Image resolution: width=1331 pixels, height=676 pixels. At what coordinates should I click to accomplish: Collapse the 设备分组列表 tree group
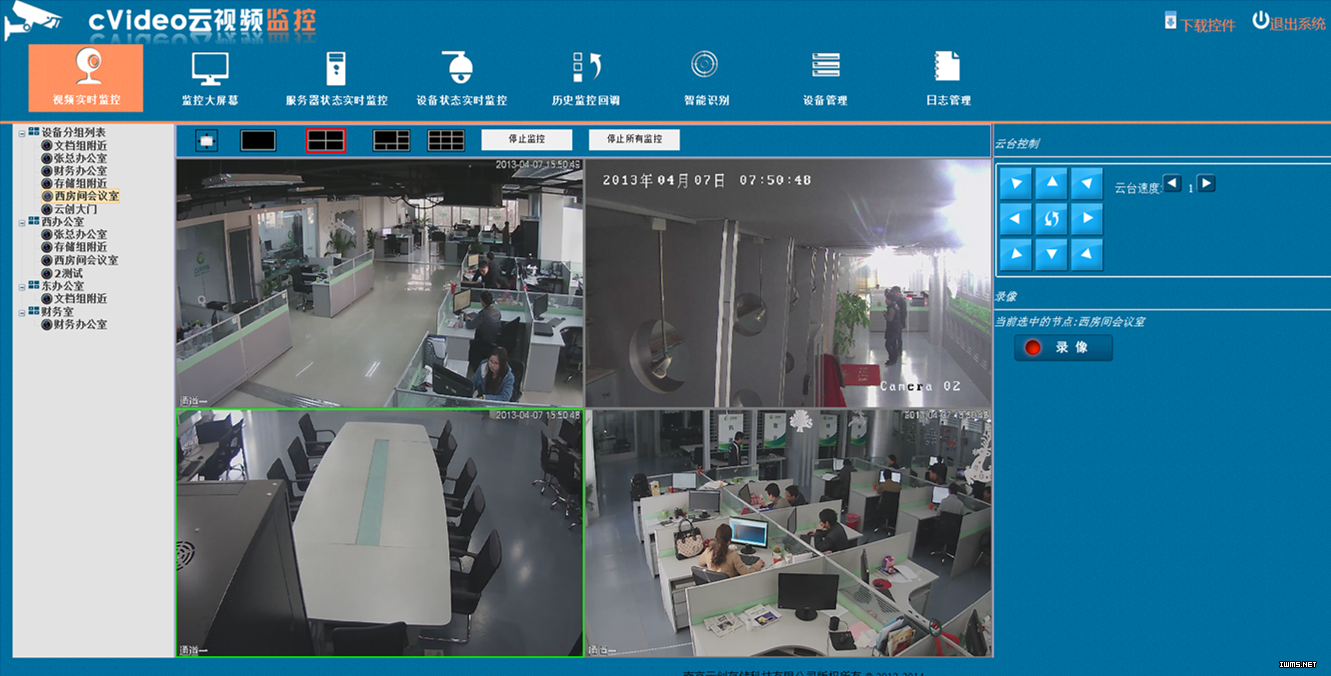[22, 133]
